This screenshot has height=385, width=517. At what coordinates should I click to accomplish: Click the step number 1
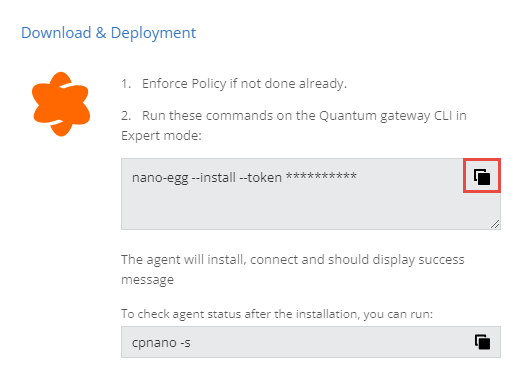(126, 84)
